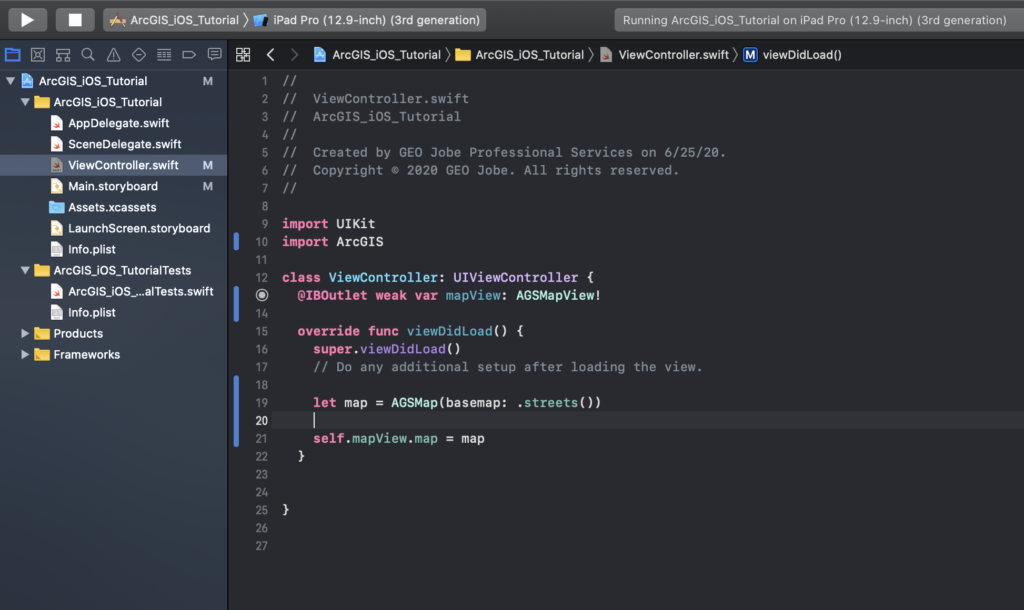The height and width of the screenshot is (610, 1024).
Task: Expand the Products folder
Action: pos(25,333)
